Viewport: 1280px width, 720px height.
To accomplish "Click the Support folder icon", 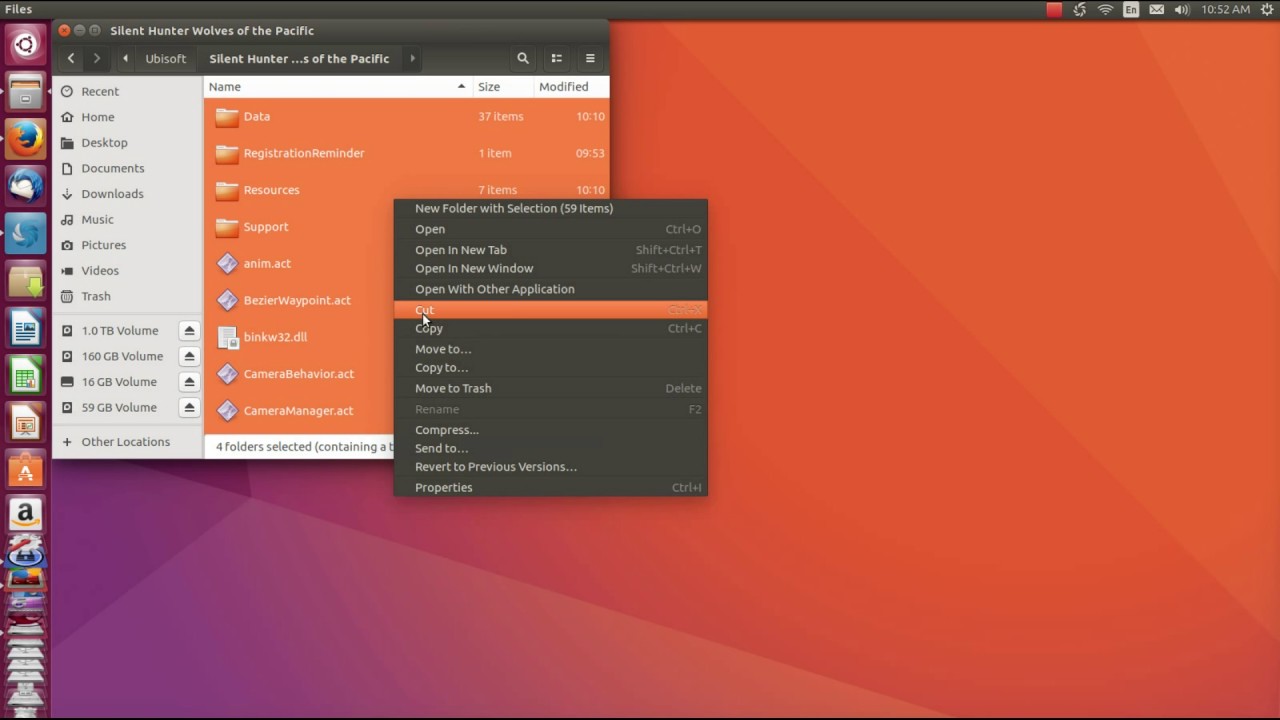I will tap(227, 227).
